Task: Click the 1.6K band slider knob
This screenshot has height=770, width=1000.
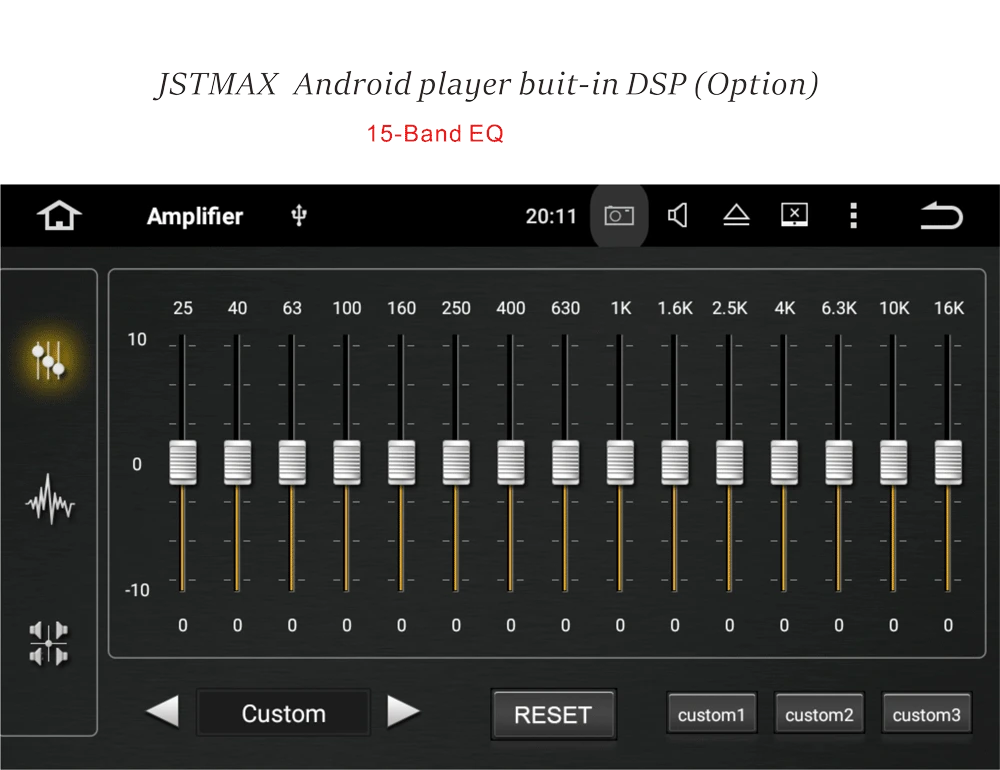Action: coord(675,463)
